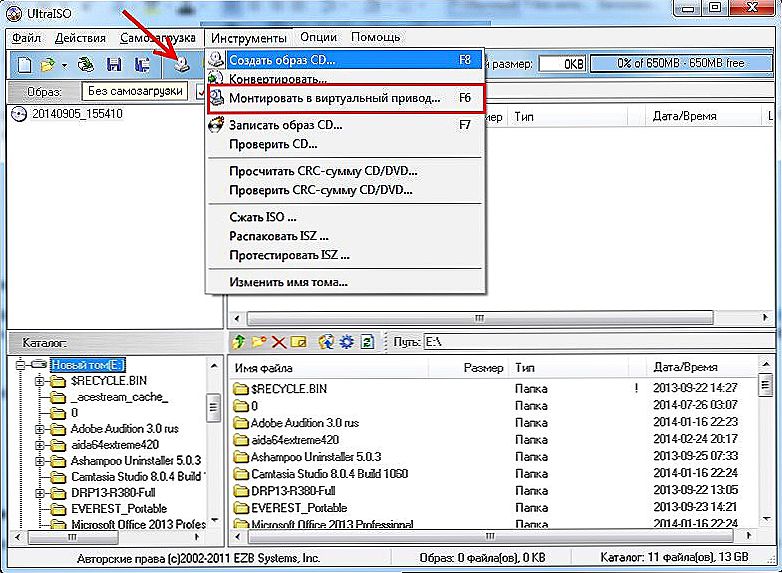The image size is (782, 573).
Task: Select Ashampoo Uninstaller 5.0.3 in file list
Action: pos(316,457)
